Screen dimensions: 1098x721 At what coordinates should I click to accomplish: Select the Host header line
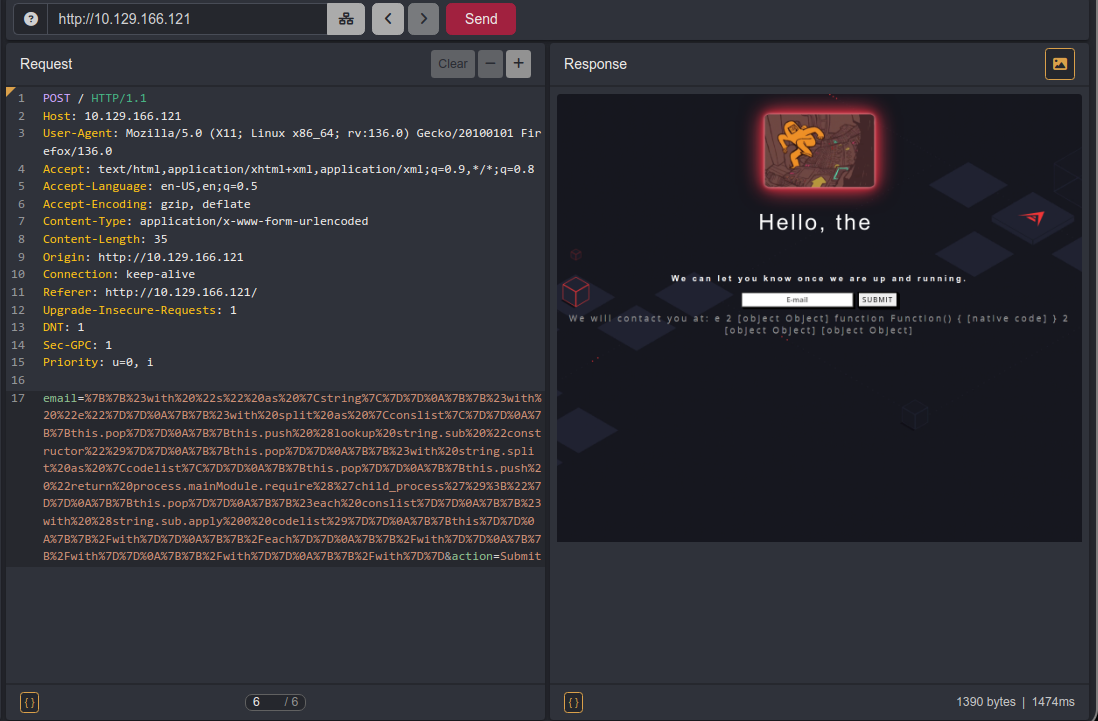[x=112, y=116]
